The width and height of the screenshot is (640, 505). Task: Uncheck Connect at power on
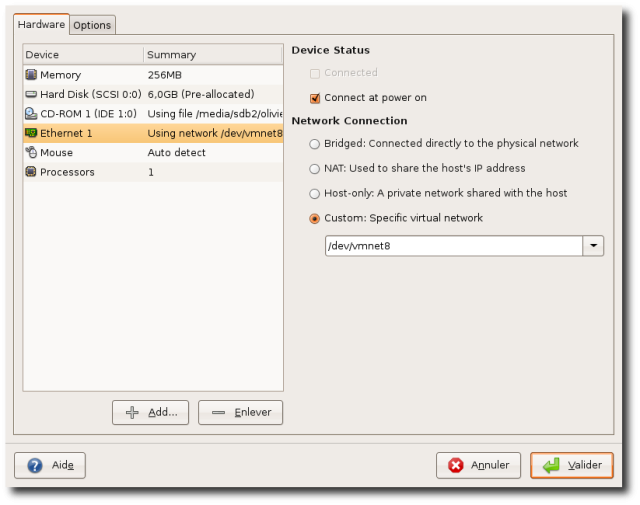[315, 98]
